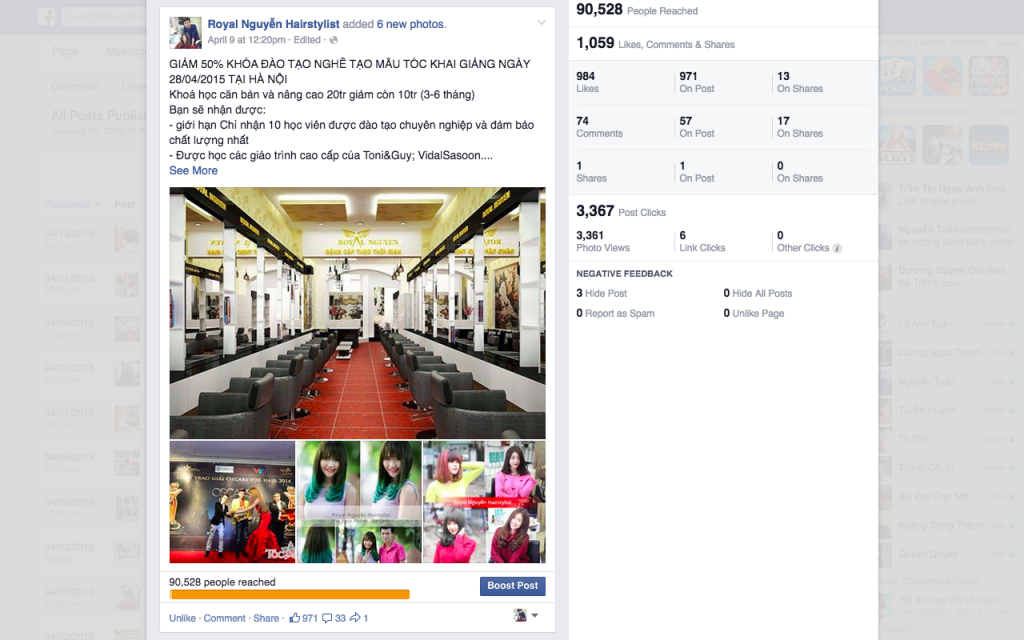Click the 0 Unlike Page count
The width and height of the screenshot is (1024, 640).
754,313
